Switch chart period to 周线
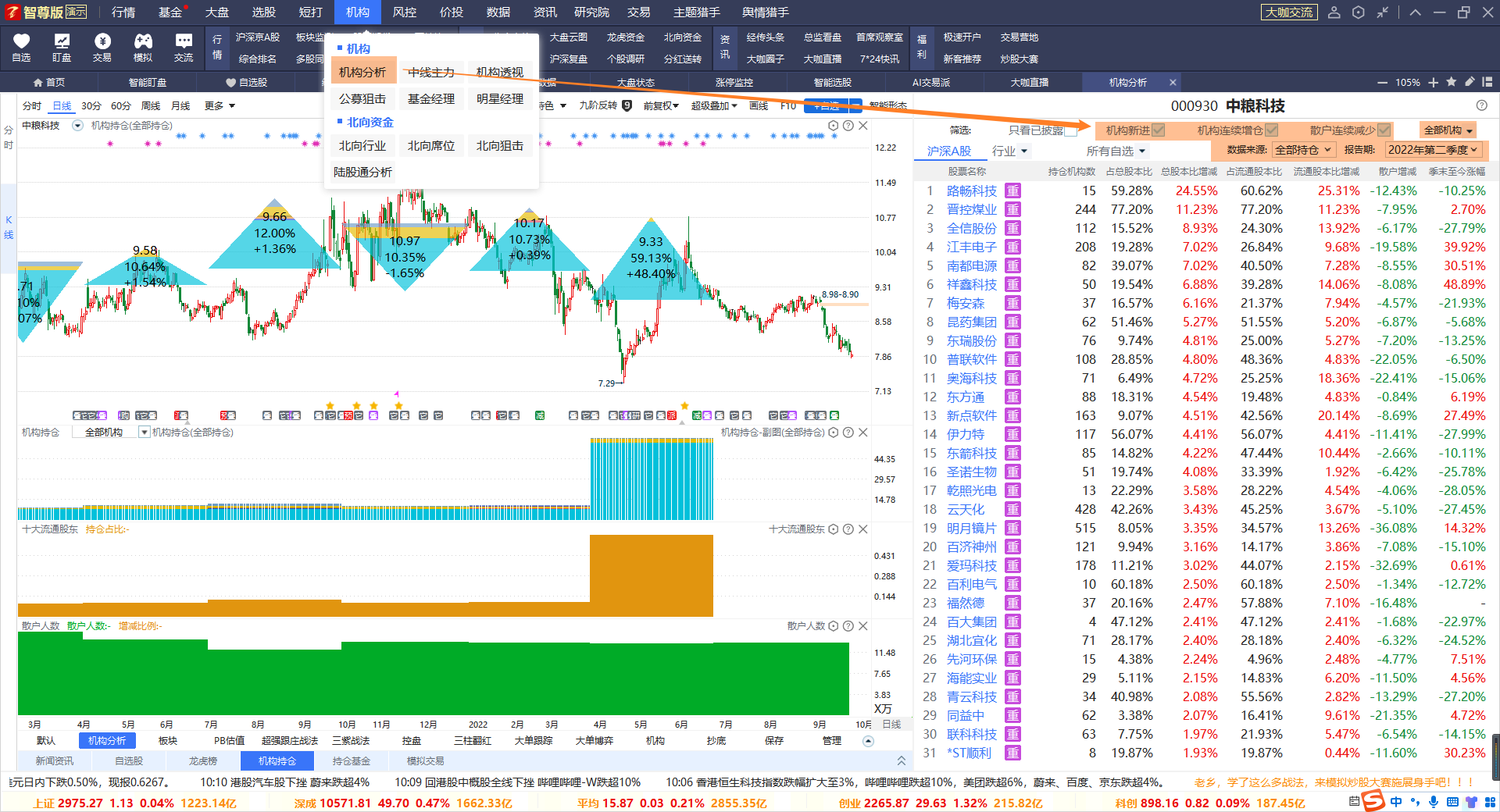1500x812 pixels. 151,105
